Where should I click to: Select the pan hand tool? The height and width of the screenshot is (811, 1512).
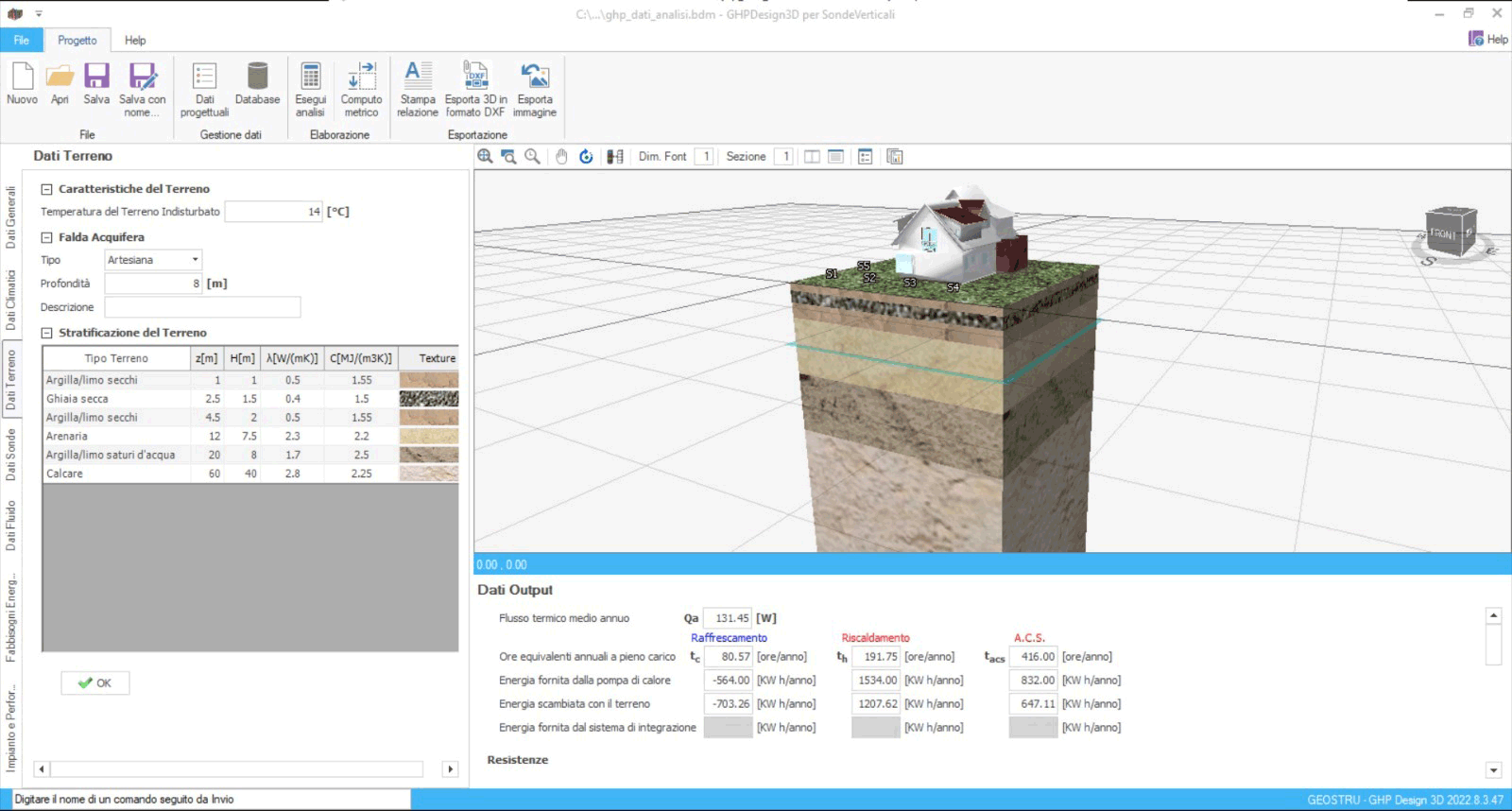561,157
